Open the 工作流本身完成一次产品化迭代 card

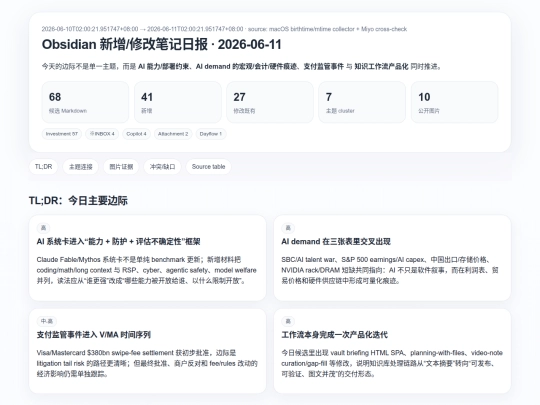coord(392,351)
